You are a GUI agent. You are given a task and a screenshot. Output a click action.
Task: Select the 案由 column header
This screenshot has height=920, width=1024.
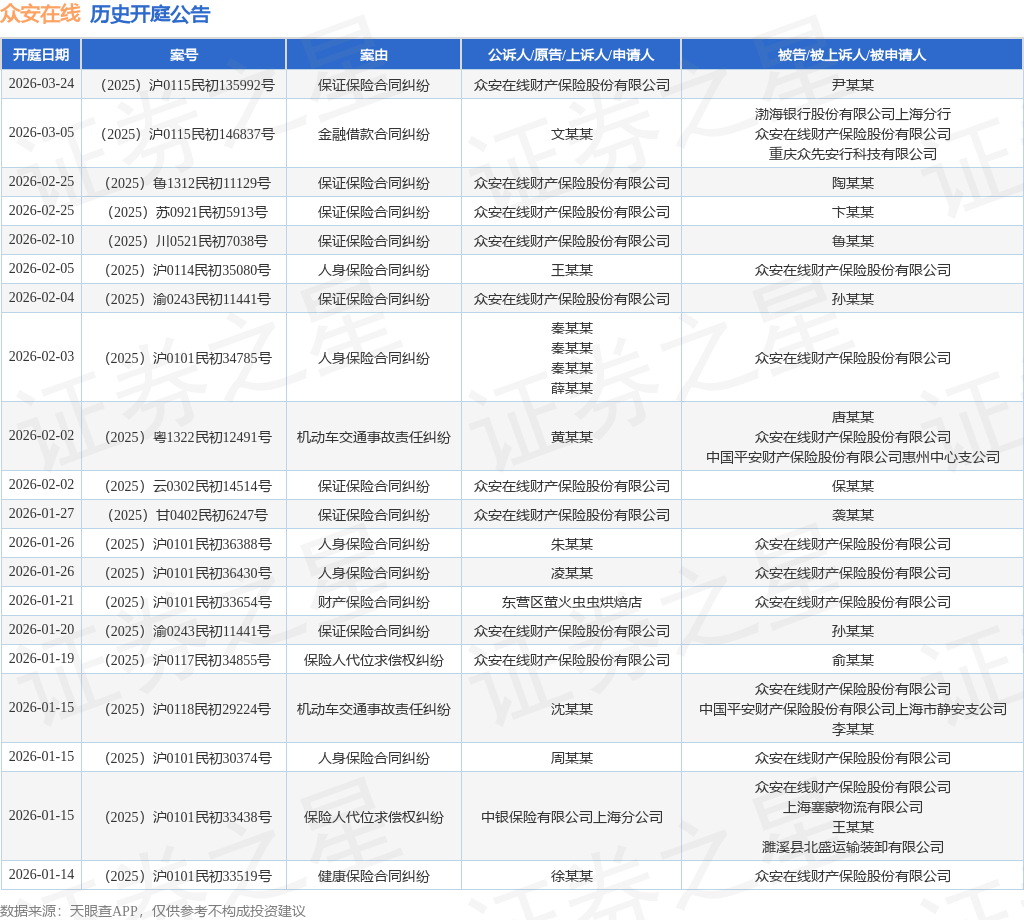(374, 55)
